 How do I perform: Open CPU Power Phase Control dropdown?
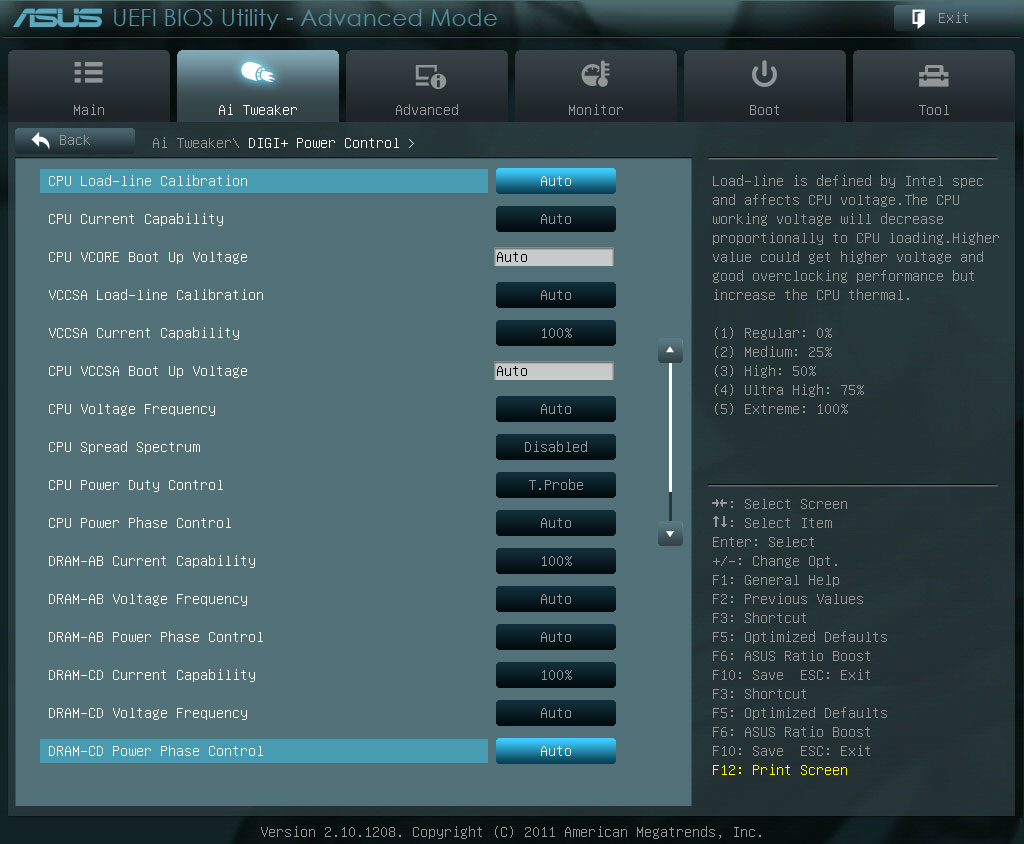[556, 523]
